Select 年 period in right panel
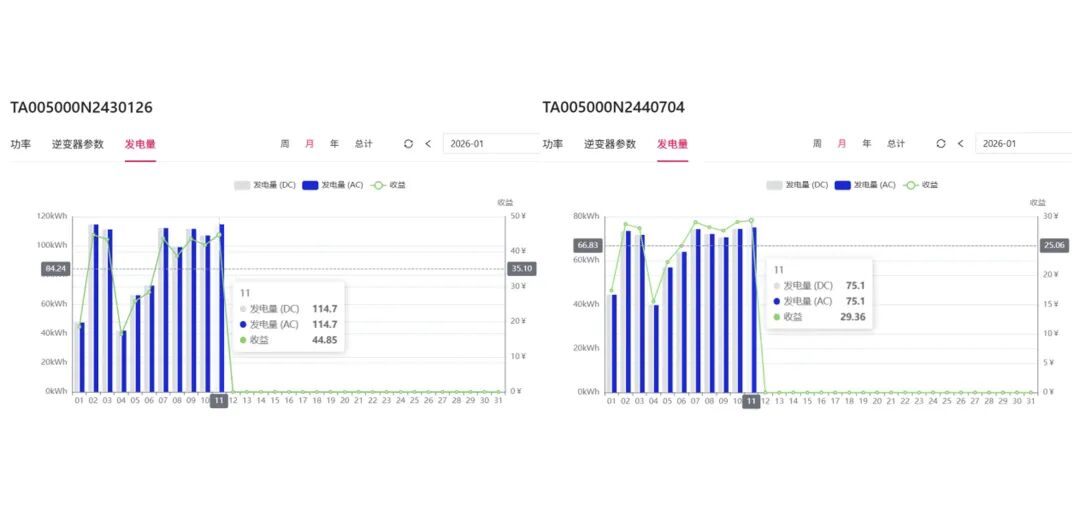 (867, 144)
